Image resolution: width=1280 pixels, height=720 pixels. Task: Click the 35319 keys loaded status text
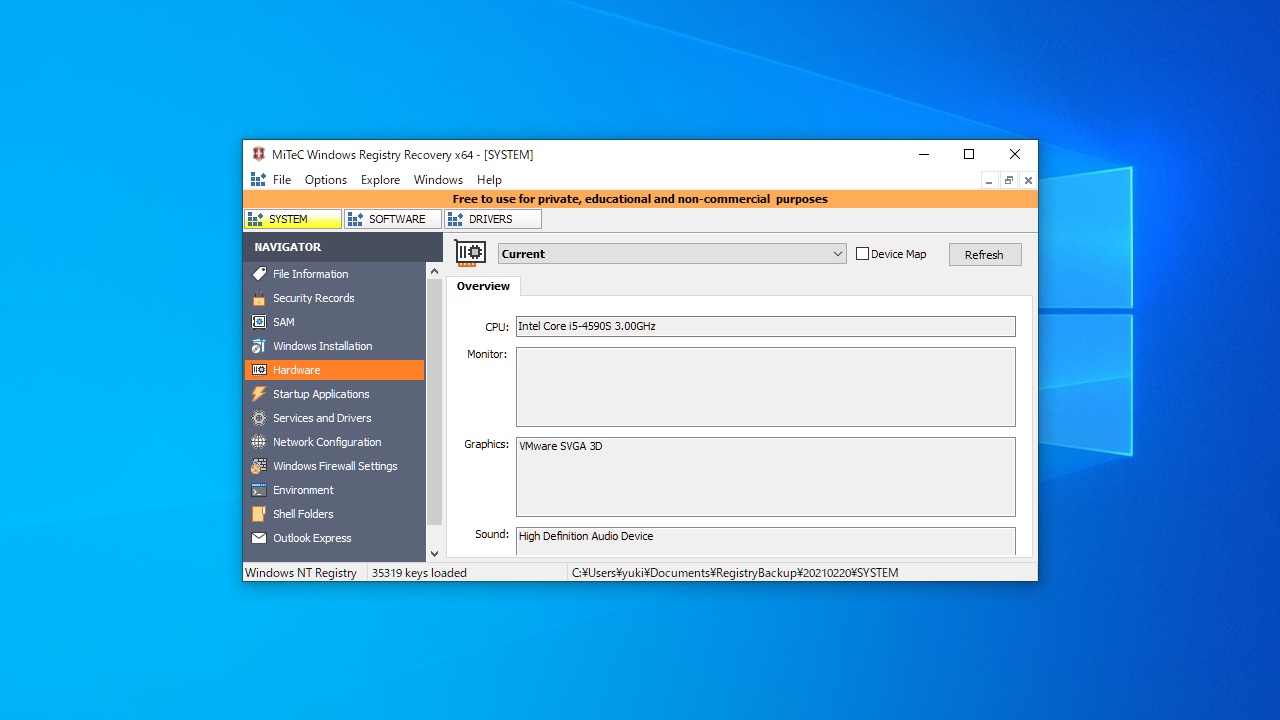tap(419, 573)
